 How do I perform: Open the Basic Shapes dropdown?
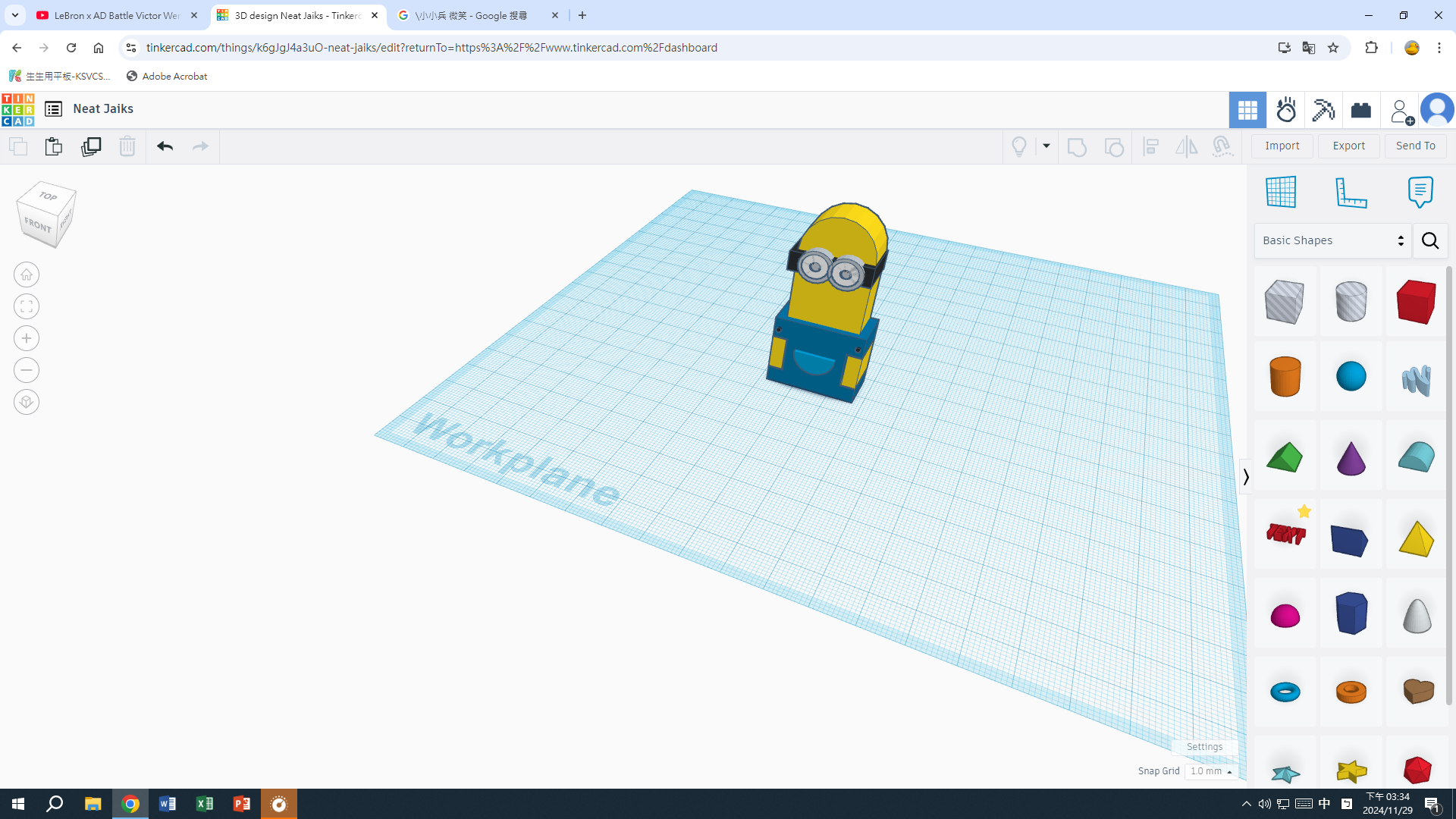click(1332, 240)
